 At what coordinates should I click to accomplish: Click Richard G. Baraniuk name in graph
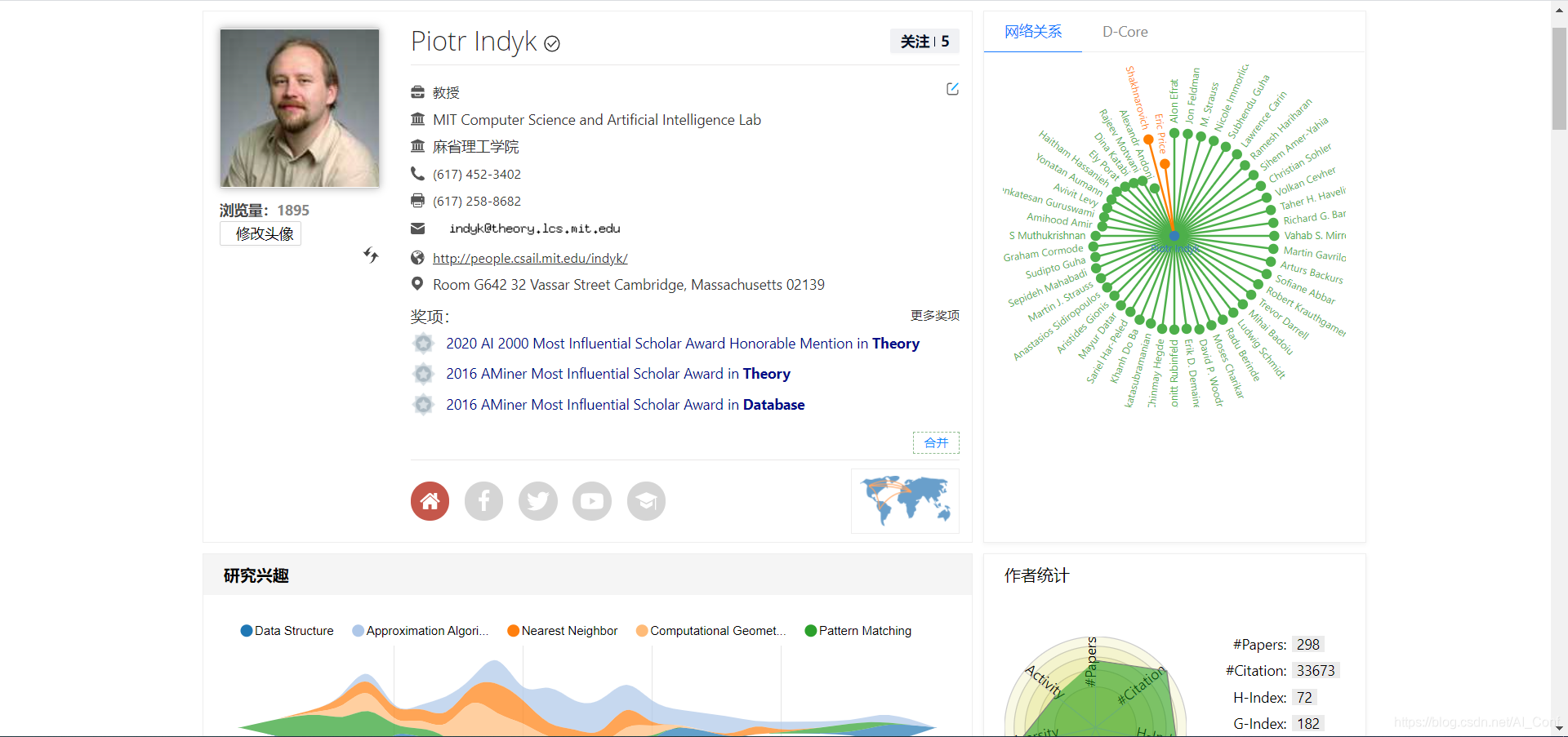coord(1314,217)
